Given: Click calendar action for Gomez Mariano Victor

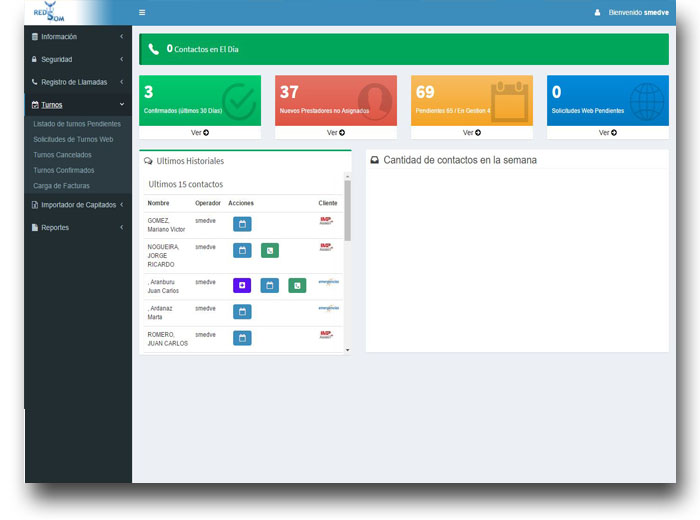Looking at the screenshot, I should 242,224.
